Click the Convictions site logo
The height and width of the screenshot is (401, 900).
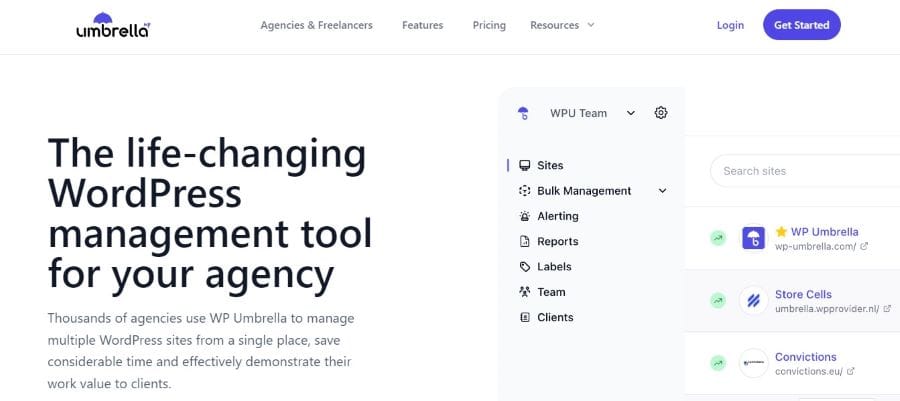[753, 363]
